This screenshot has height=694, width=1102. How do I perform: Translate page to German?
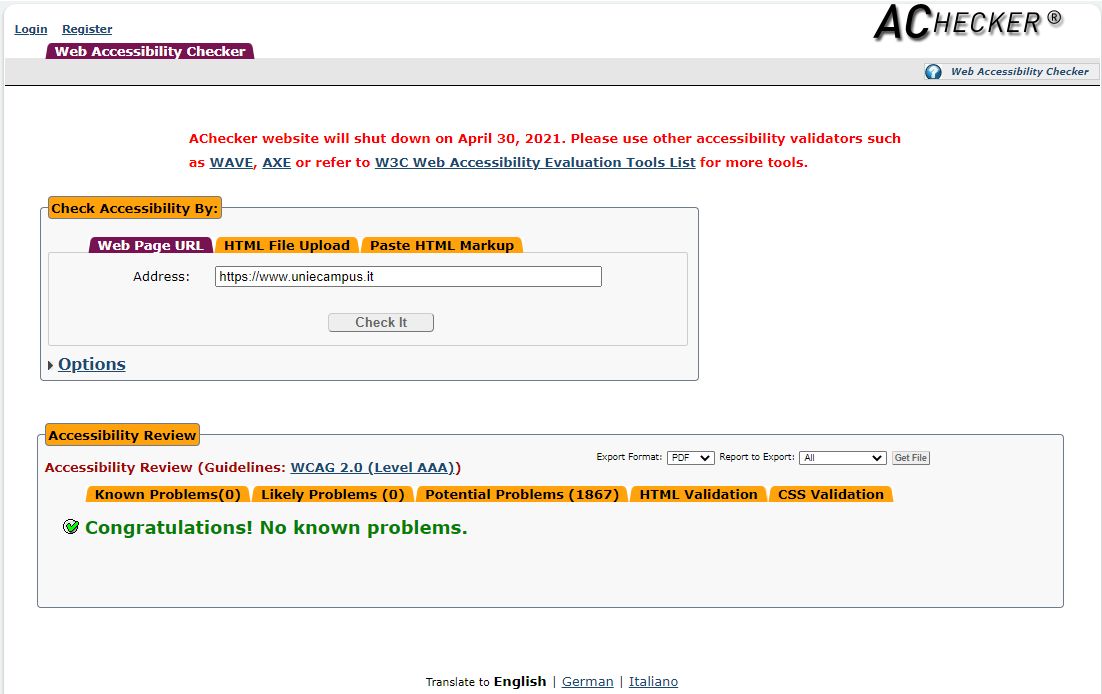588,681
